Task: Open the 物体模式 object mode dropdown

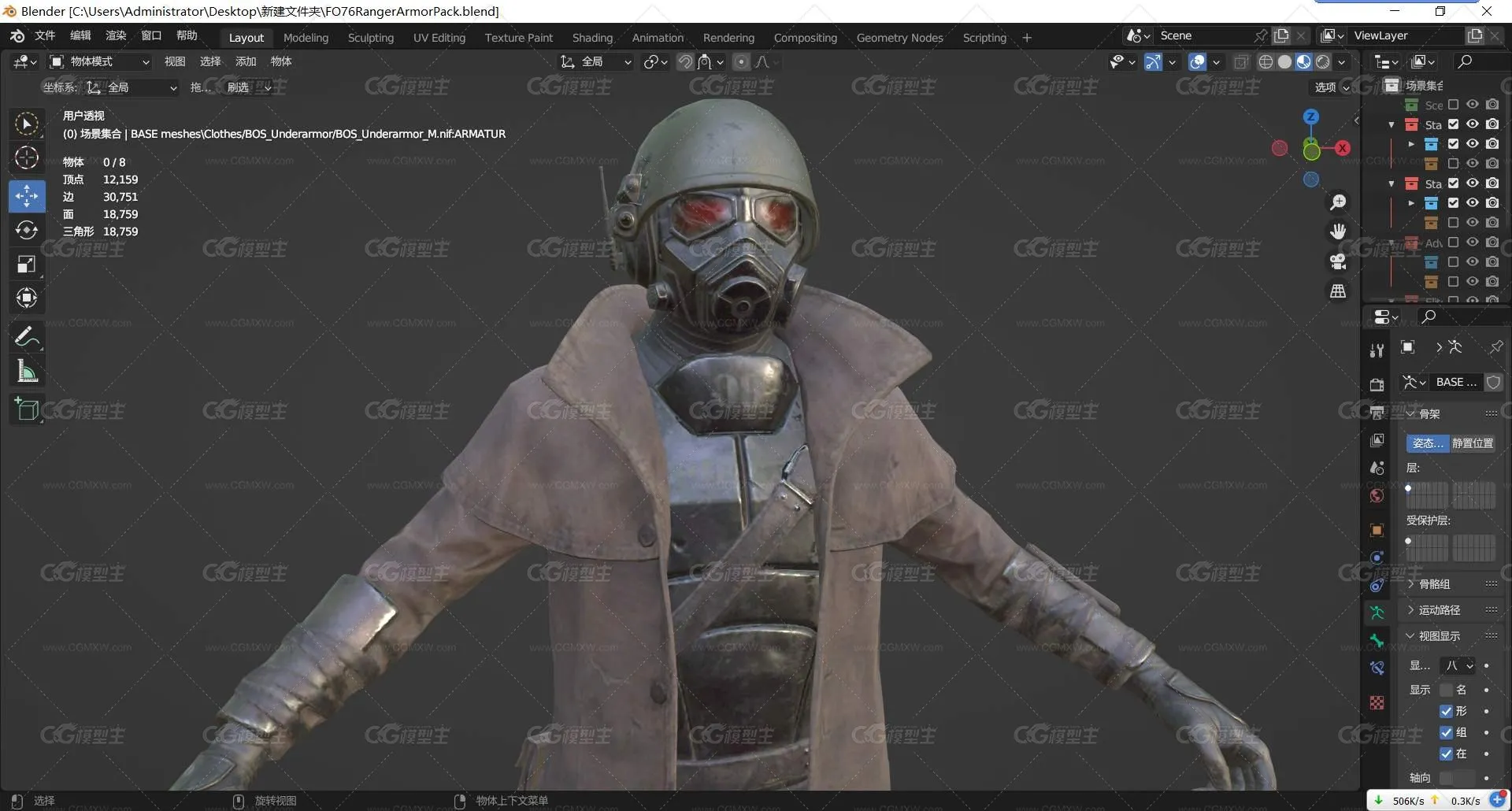Action: pyautogui.click(x=100, y=61)
